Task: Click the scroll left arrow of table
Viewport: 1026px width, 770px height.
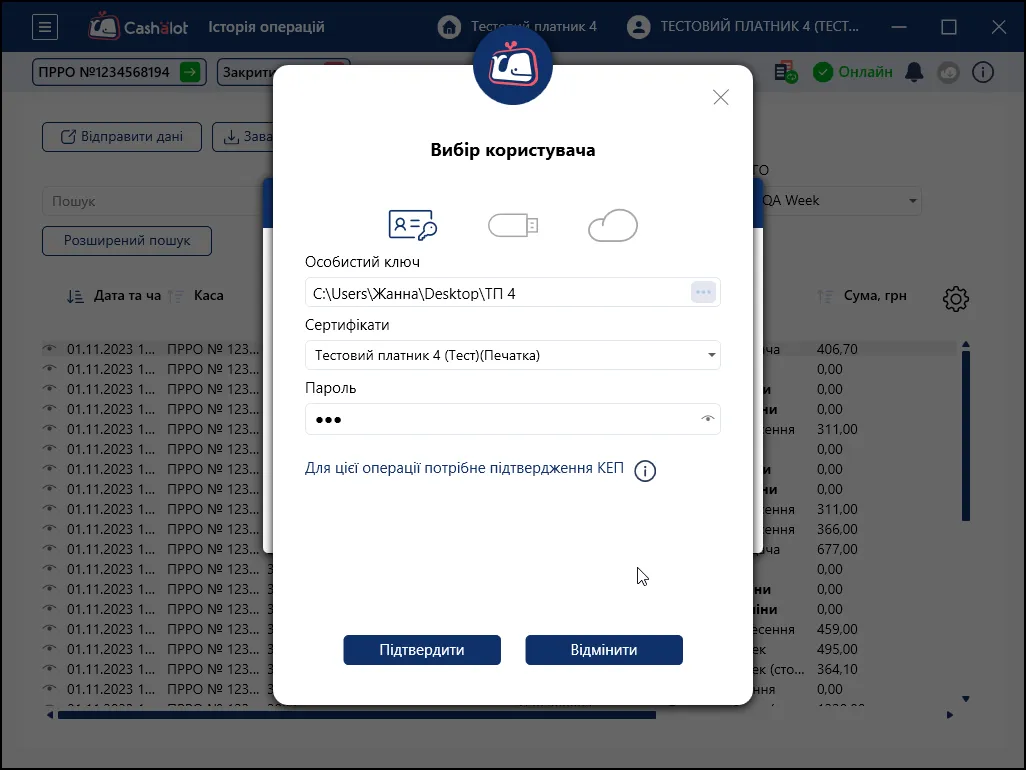Action: coord(50,715)
